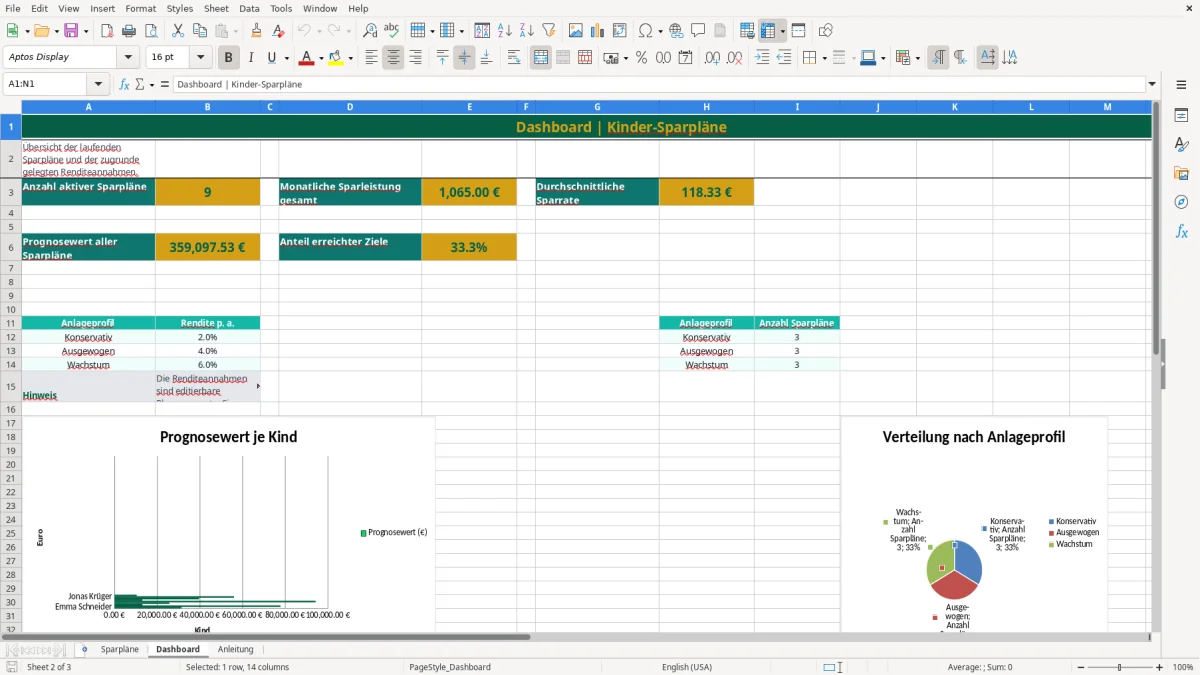Open Font Color dropdown arrow
Viewport: 1200px width, 675px height.
(x=321, y=58)
